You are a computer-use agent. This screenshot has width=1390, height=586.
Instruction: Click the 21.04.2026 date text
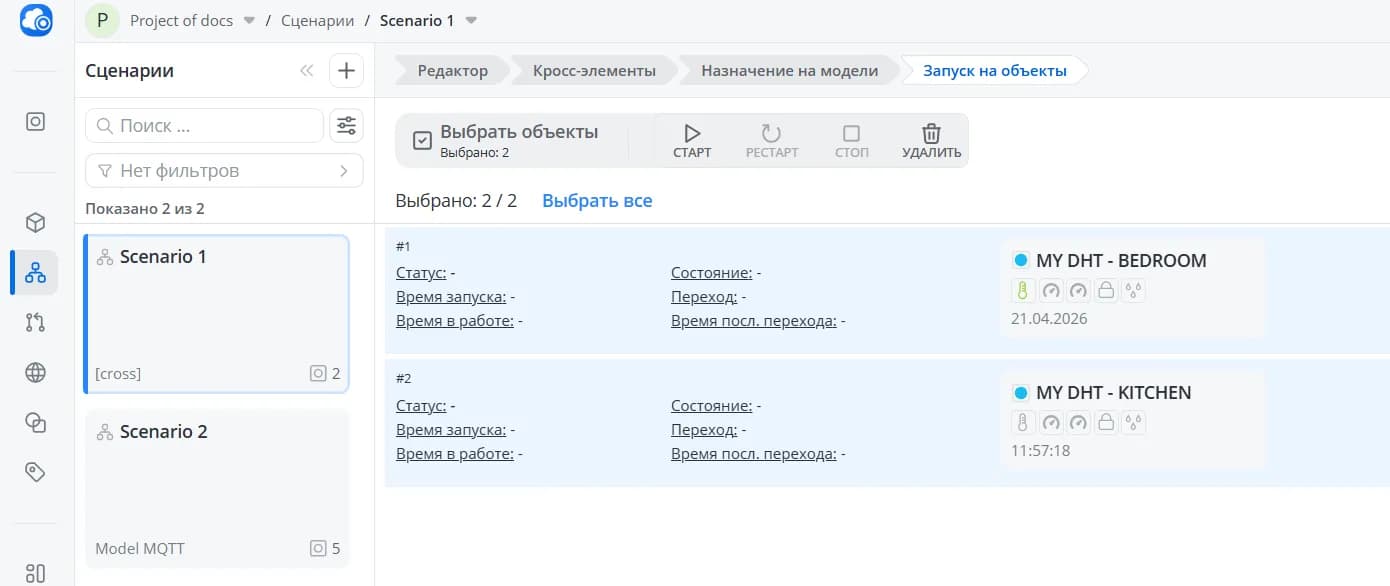pyautogui.click(x=1049, y=319)
